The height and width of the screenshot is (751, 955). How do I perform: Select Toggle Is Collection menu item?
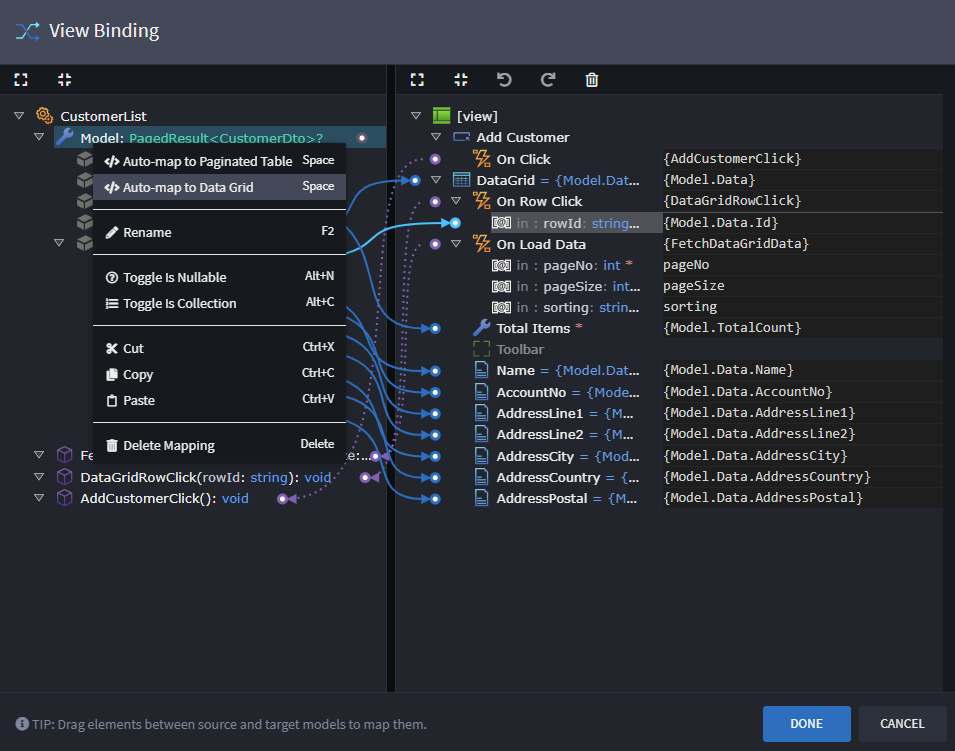click(219, 303)
